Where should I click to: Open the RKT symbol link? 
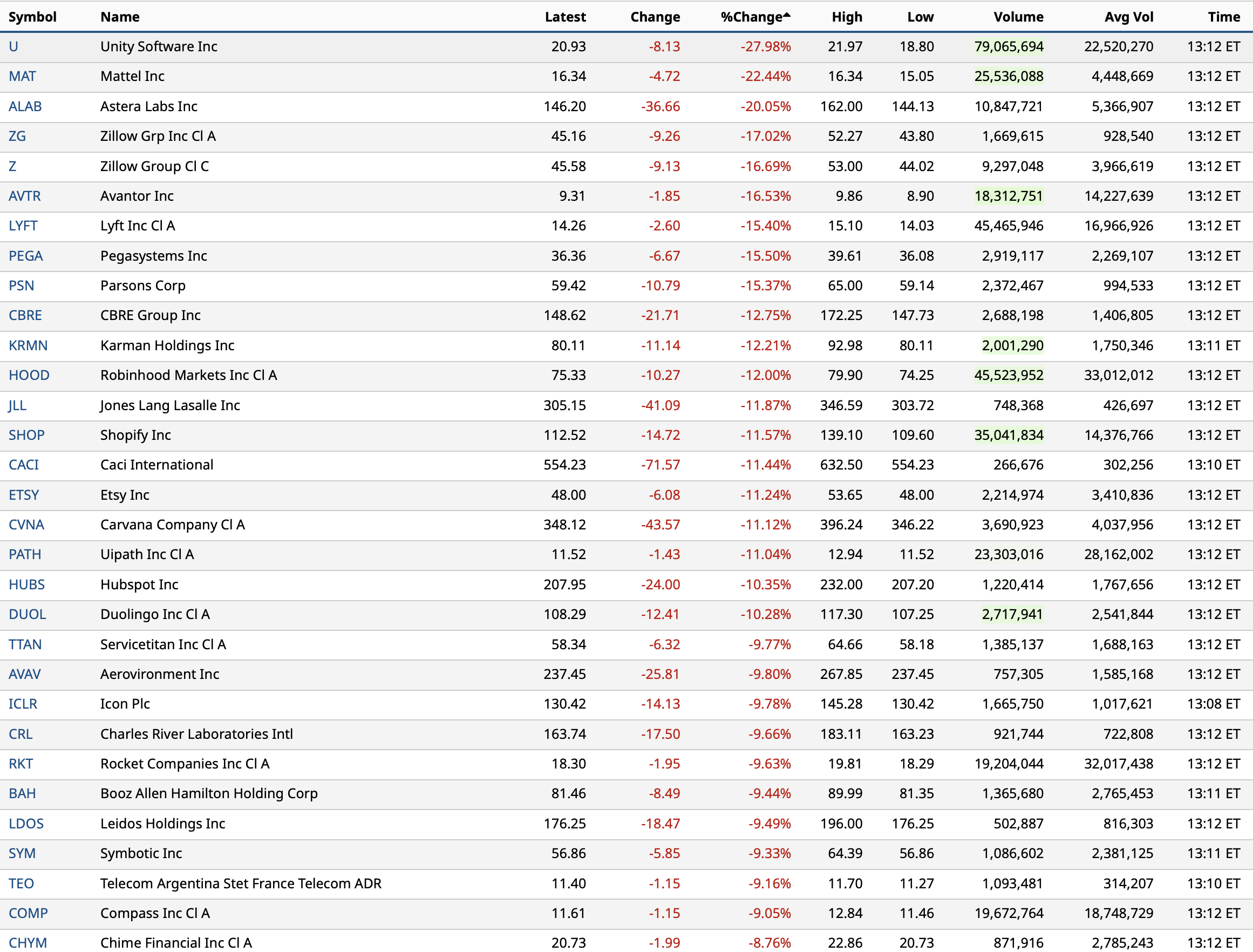pos(21,764)
